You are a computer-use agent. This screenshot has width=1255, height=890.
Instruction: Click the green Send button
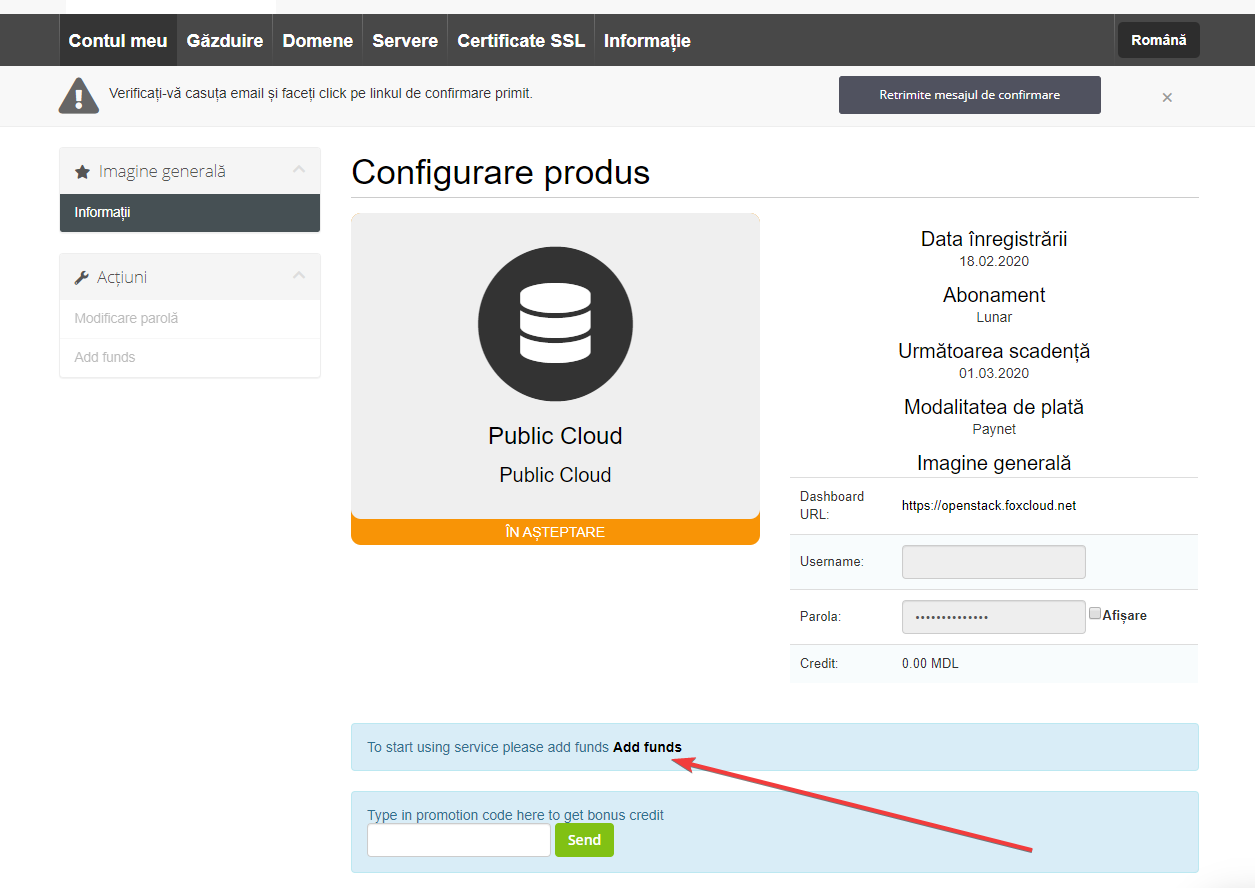click(584, 840)
